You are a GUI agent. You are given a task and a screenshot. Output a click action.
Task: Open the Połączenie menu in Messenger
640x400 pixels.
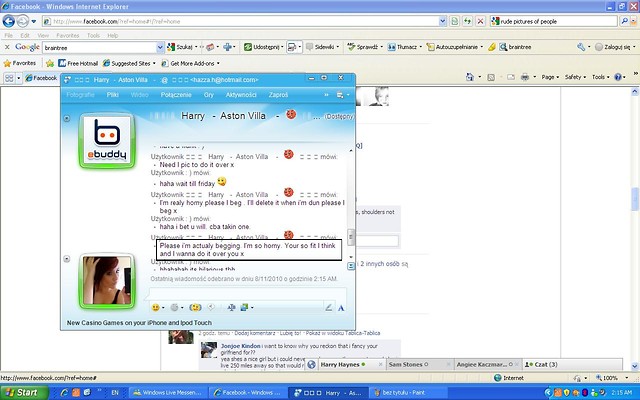[176, 95]
